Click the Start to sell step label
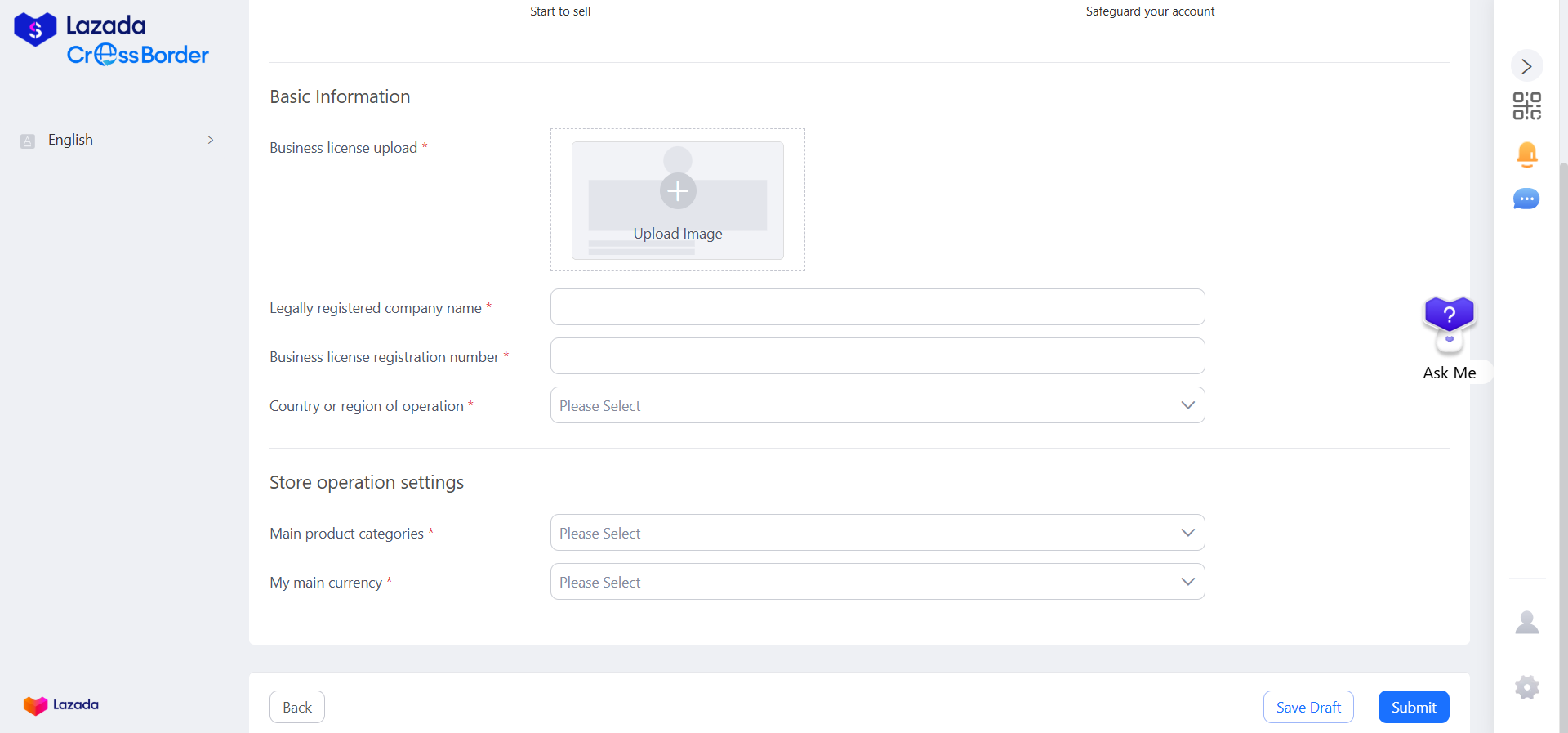This screenshot has width=1568, height=733. pos(560,11)
